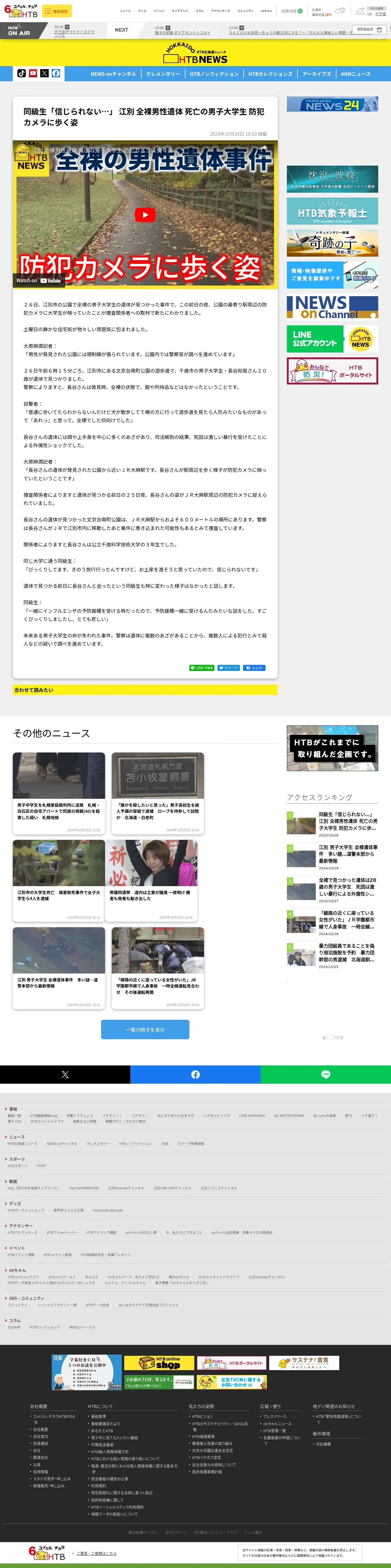
Task: Select テレメンタリー menu tab
Action: coord(163,74)
